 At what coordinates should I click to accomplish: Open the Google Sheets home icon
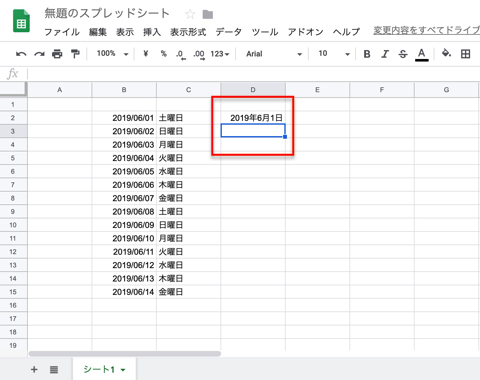pos(21,21)
